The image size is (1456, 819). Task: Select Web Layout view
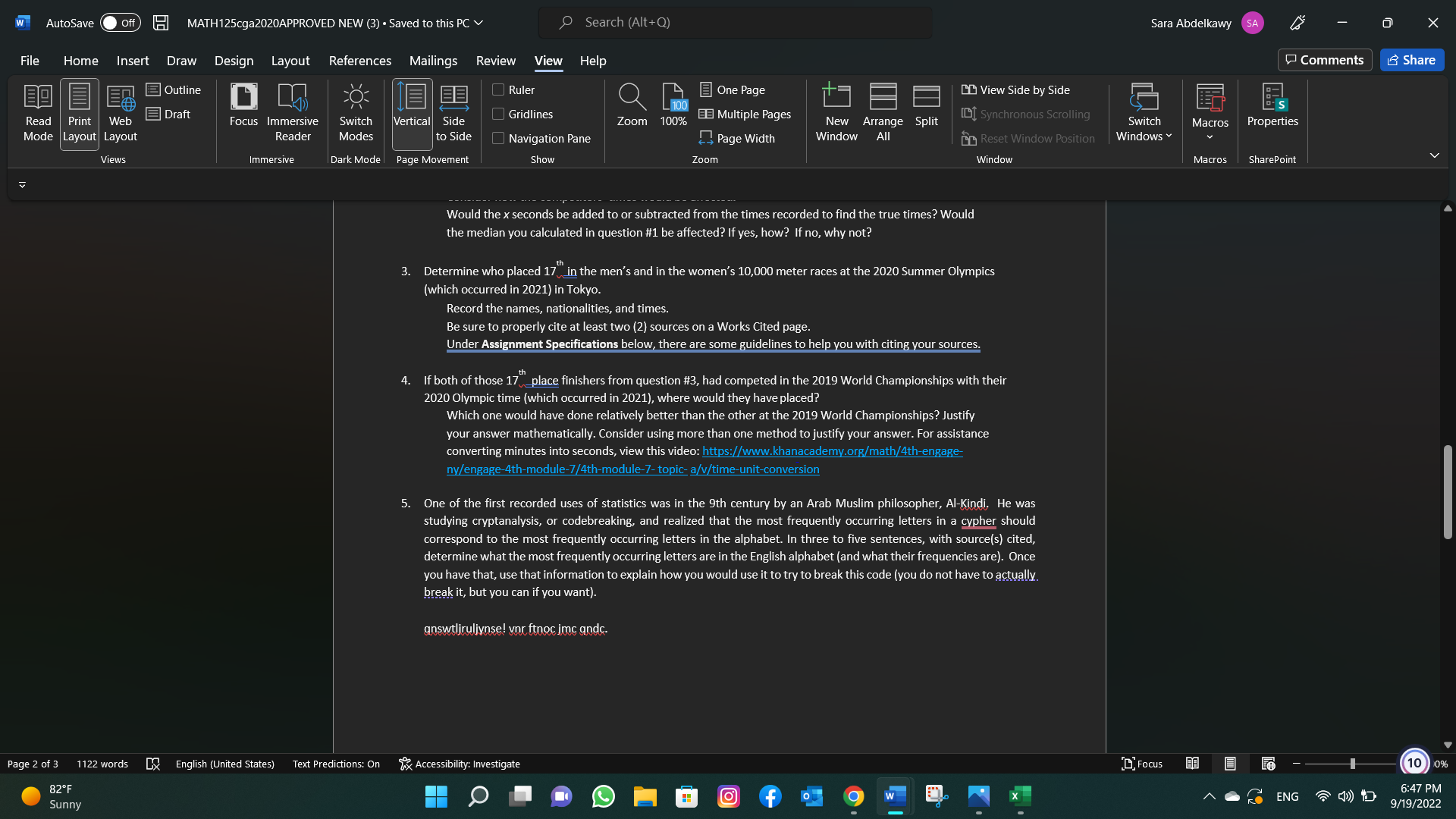click(x=119, y=113)
